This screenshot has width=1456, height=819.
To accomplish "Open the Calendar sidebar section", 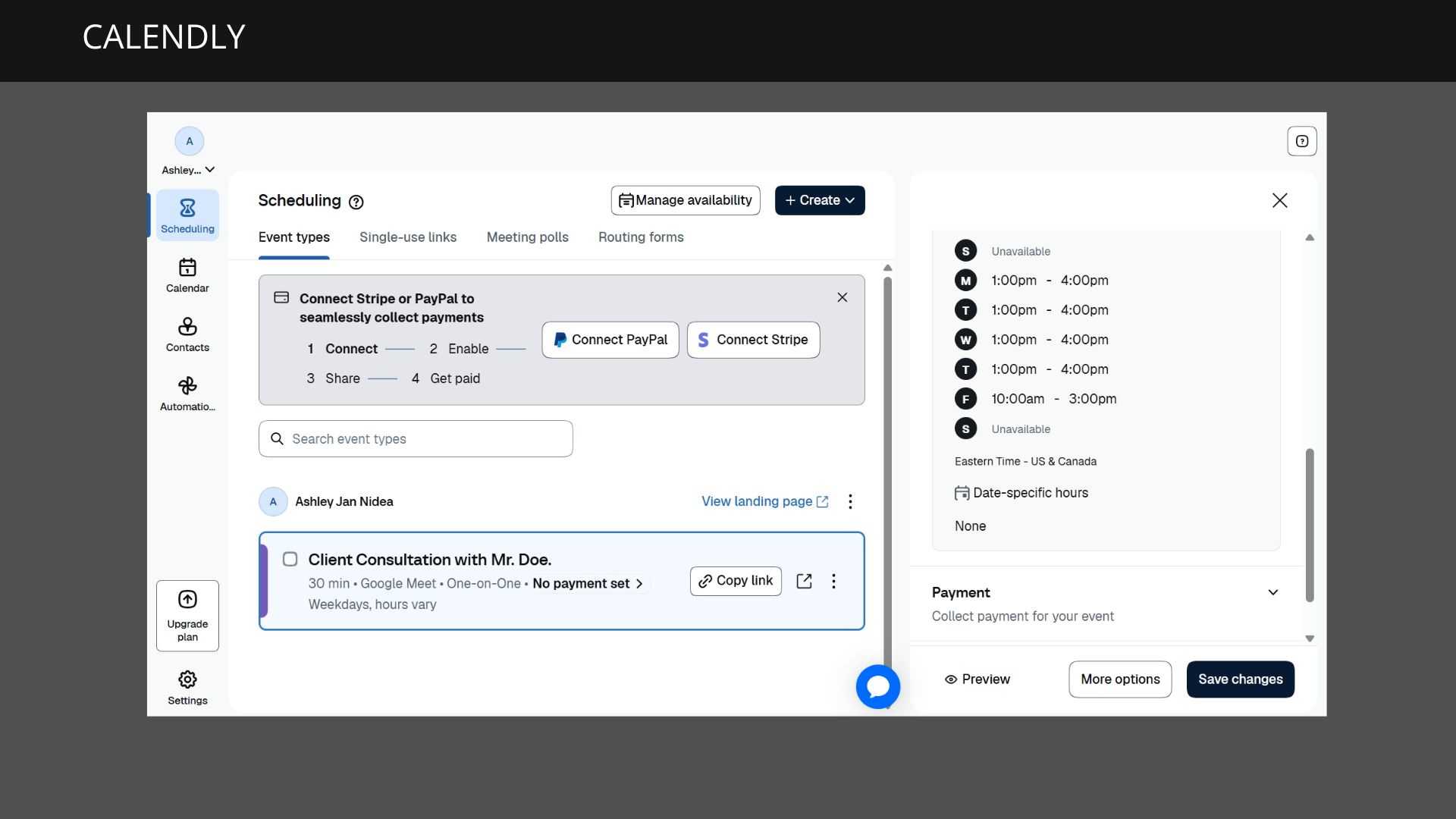I will (187, 275).
